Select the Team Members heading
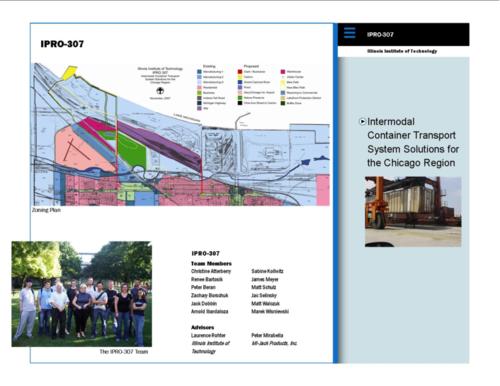The image size is (500, 386). click(211, 263)
